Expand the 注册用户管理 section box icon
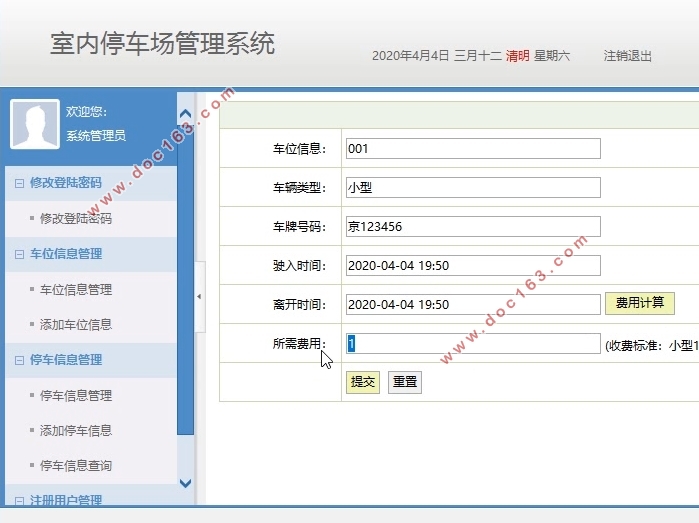 point(19,501)
